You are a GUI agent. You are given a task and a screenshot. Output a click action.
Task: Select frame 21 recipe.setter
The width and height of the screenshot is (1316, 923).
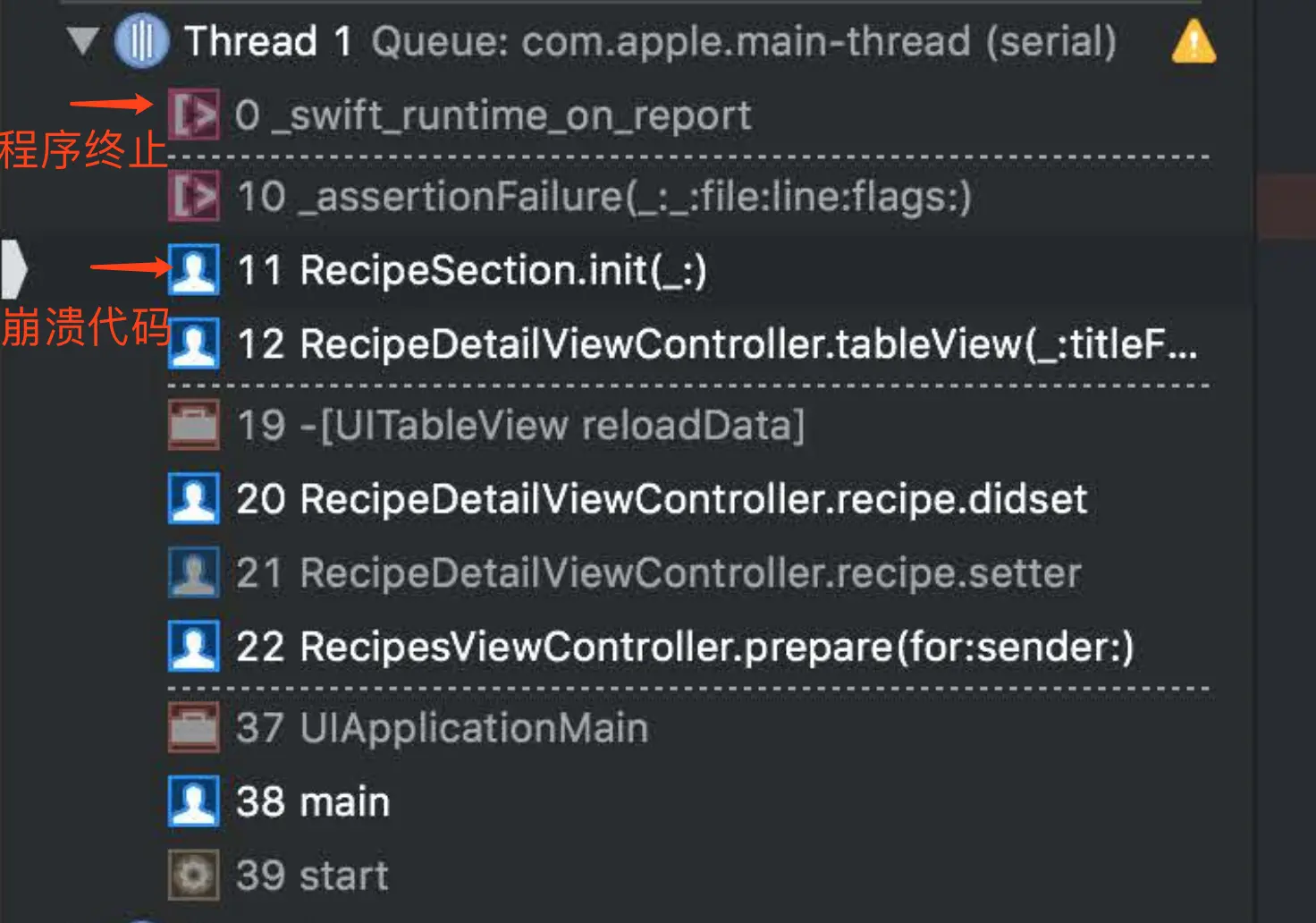[659, 573]
